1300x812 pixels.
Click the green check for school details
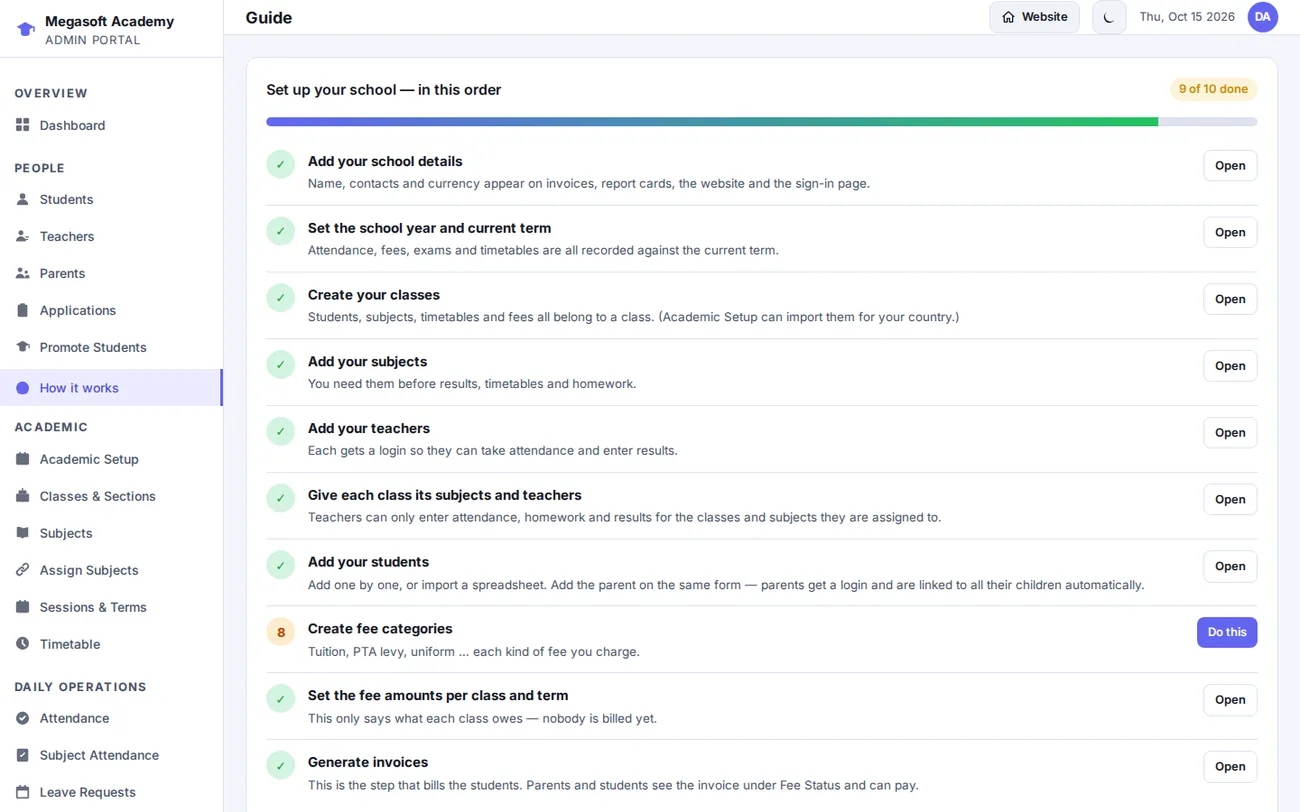(x=280, y=165)
